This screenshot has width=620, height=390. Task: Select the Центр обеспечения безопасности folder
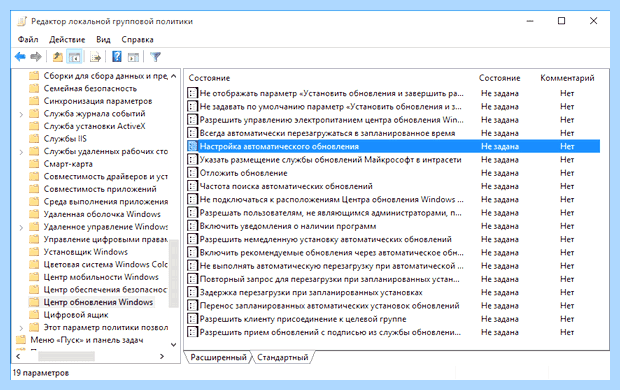pyautogui.click(x=106, y=290)
